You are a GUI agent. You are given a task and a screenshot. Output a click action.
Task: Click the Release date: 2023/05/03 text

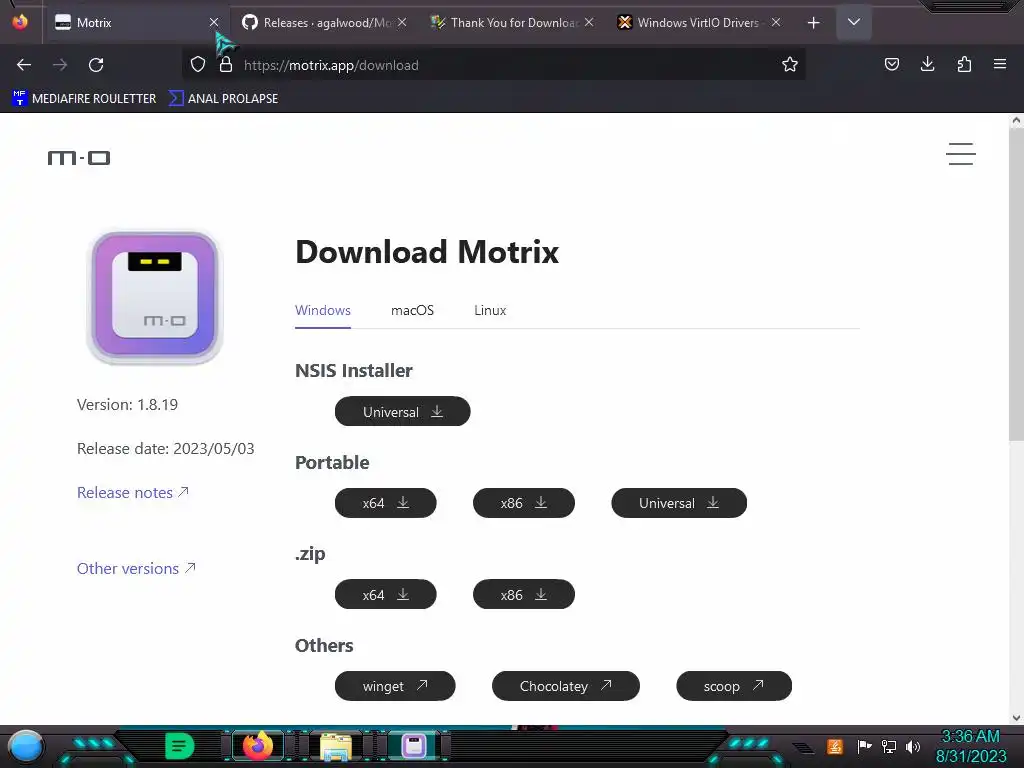[x=166, y=449]
